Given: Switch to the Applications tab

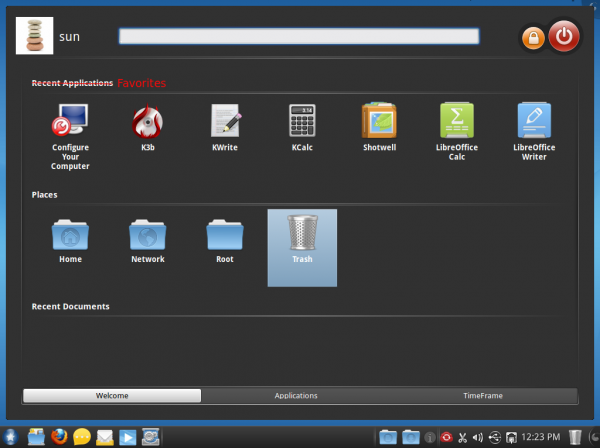Looking at the screenshot, I should (x=296, y=396).
